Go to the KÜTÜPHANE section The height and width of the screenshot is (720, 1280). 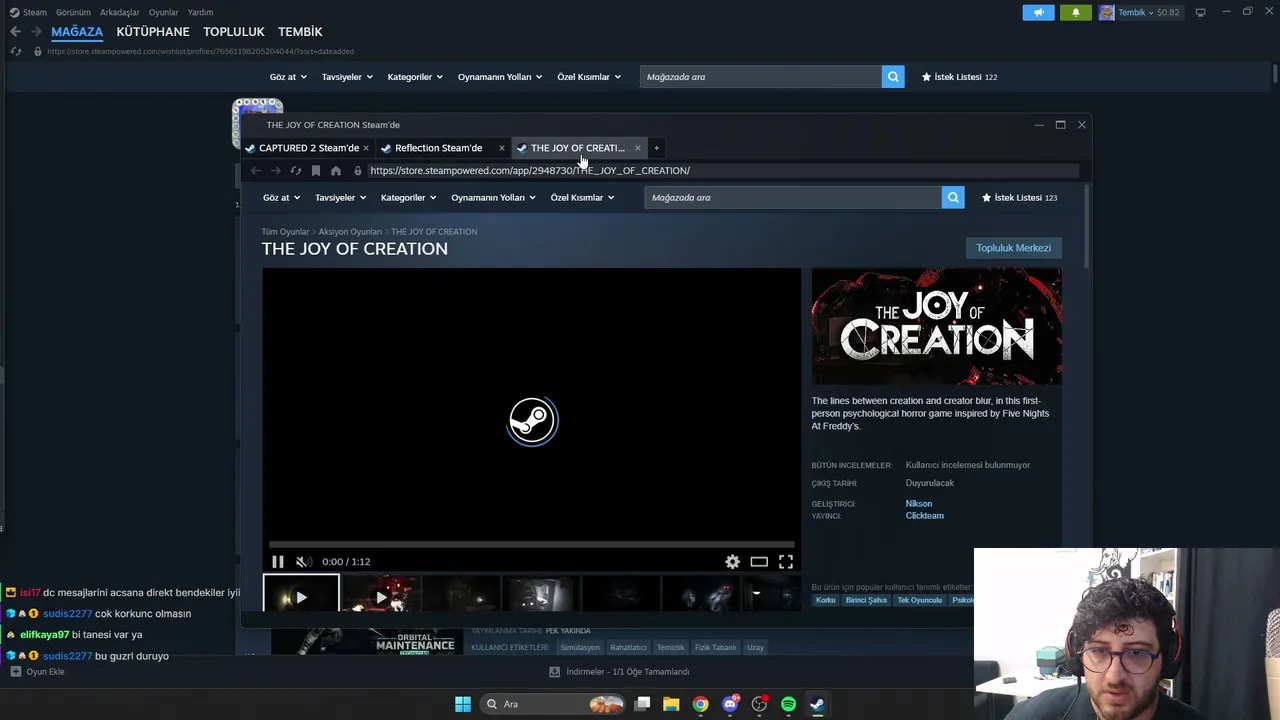(153, 32)
